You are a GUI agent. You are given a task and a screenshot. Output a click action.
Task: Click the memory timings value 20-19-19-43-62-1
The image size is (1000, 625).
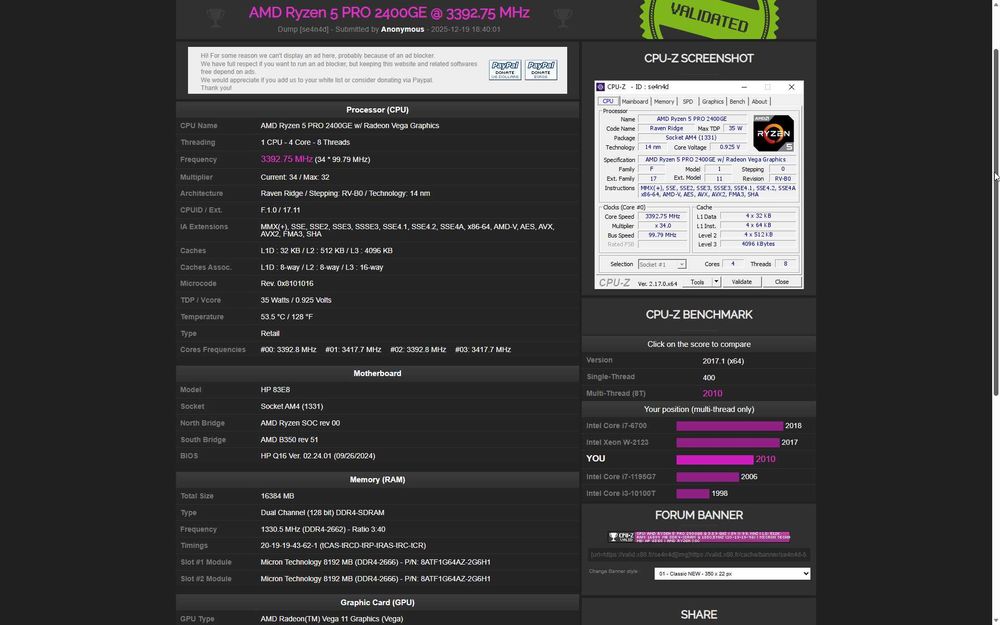343,546
